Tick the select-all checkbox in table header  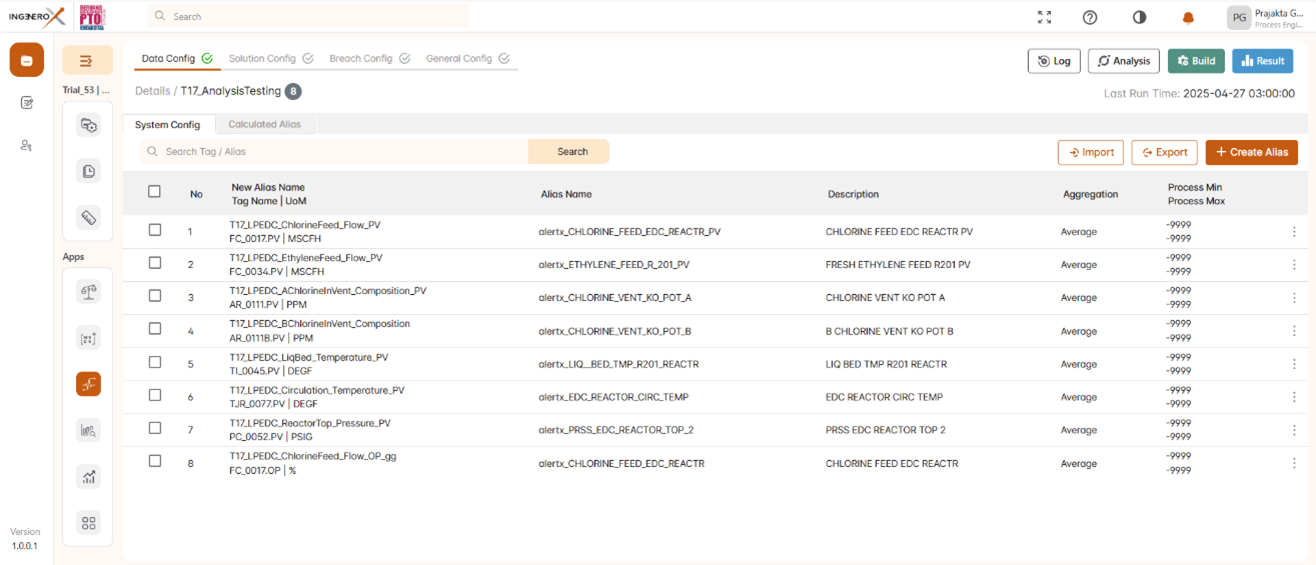[154, 192]
